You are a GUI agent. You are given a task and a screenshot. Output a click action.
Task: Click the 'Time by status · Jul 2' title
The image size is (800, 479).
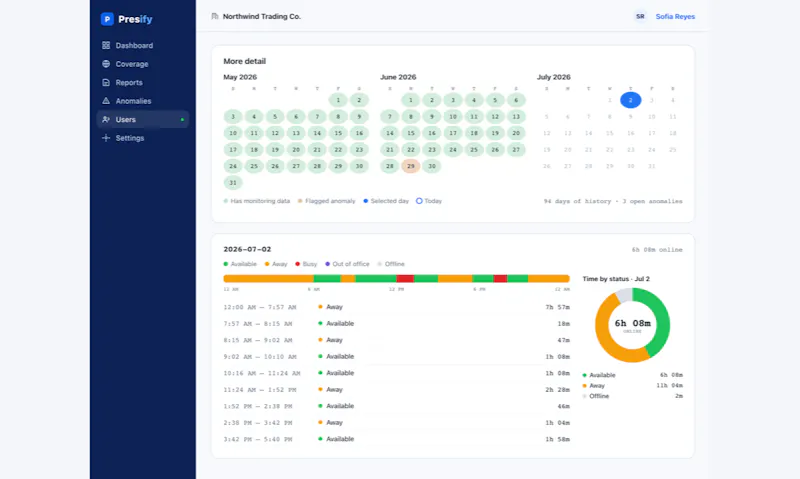coord(616,279)
